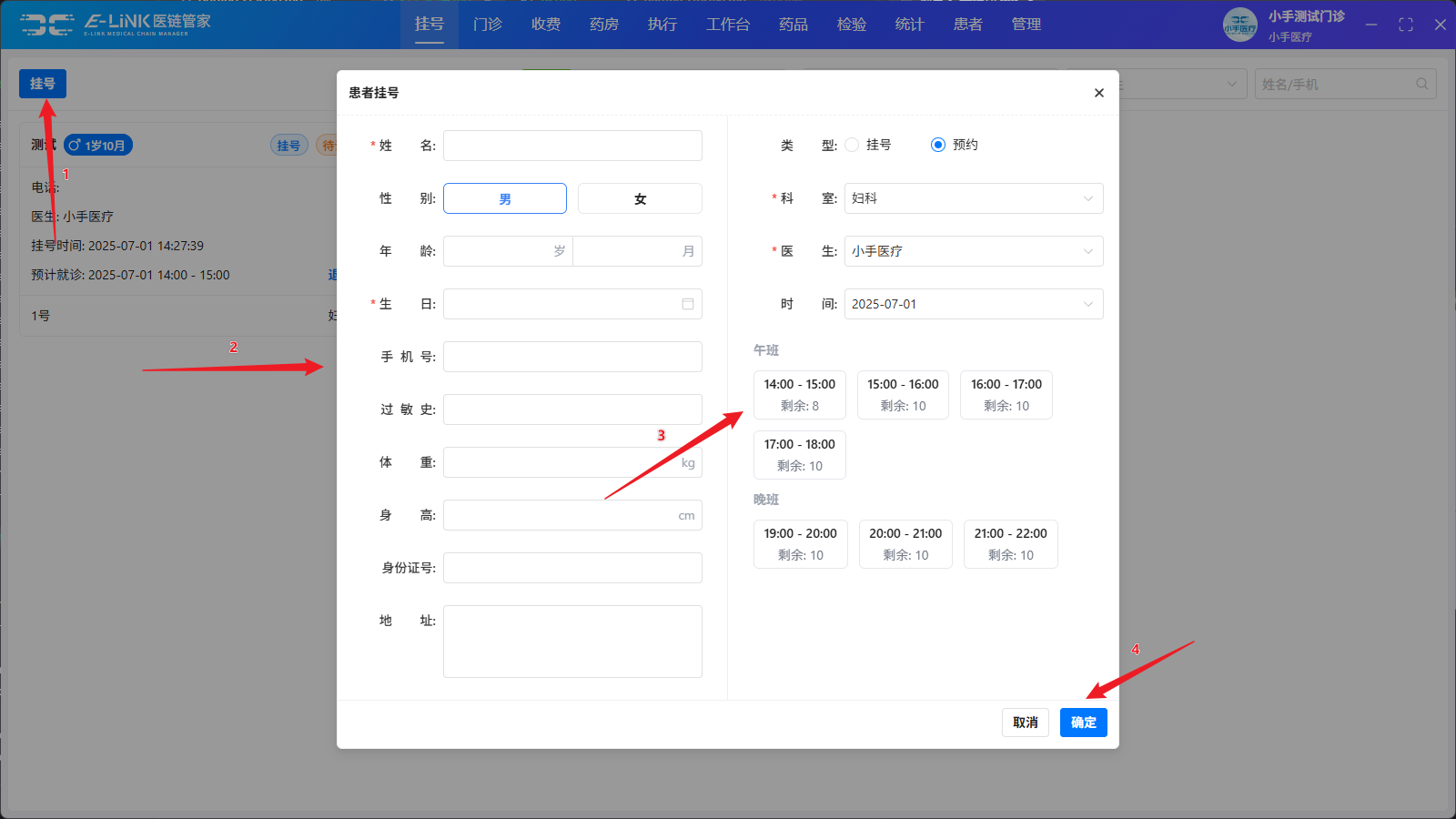Expand the 科室 dropdown showing 妇科
This screenshot has width=1456, height=819.
coord(973,198)
